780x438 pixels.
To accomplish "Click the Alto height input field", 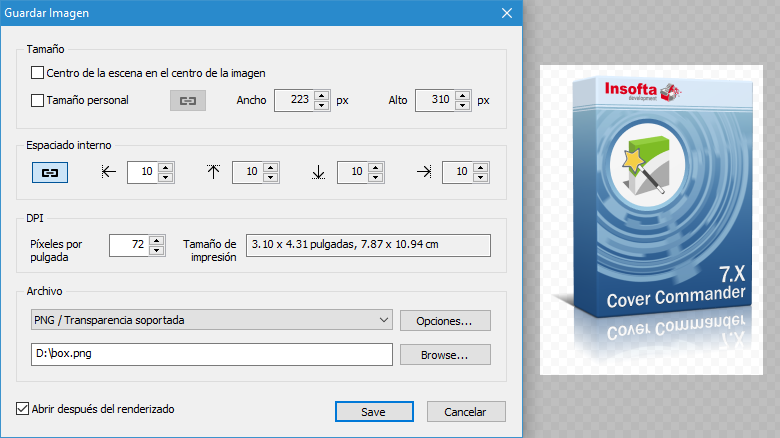I will pos(436,101).
